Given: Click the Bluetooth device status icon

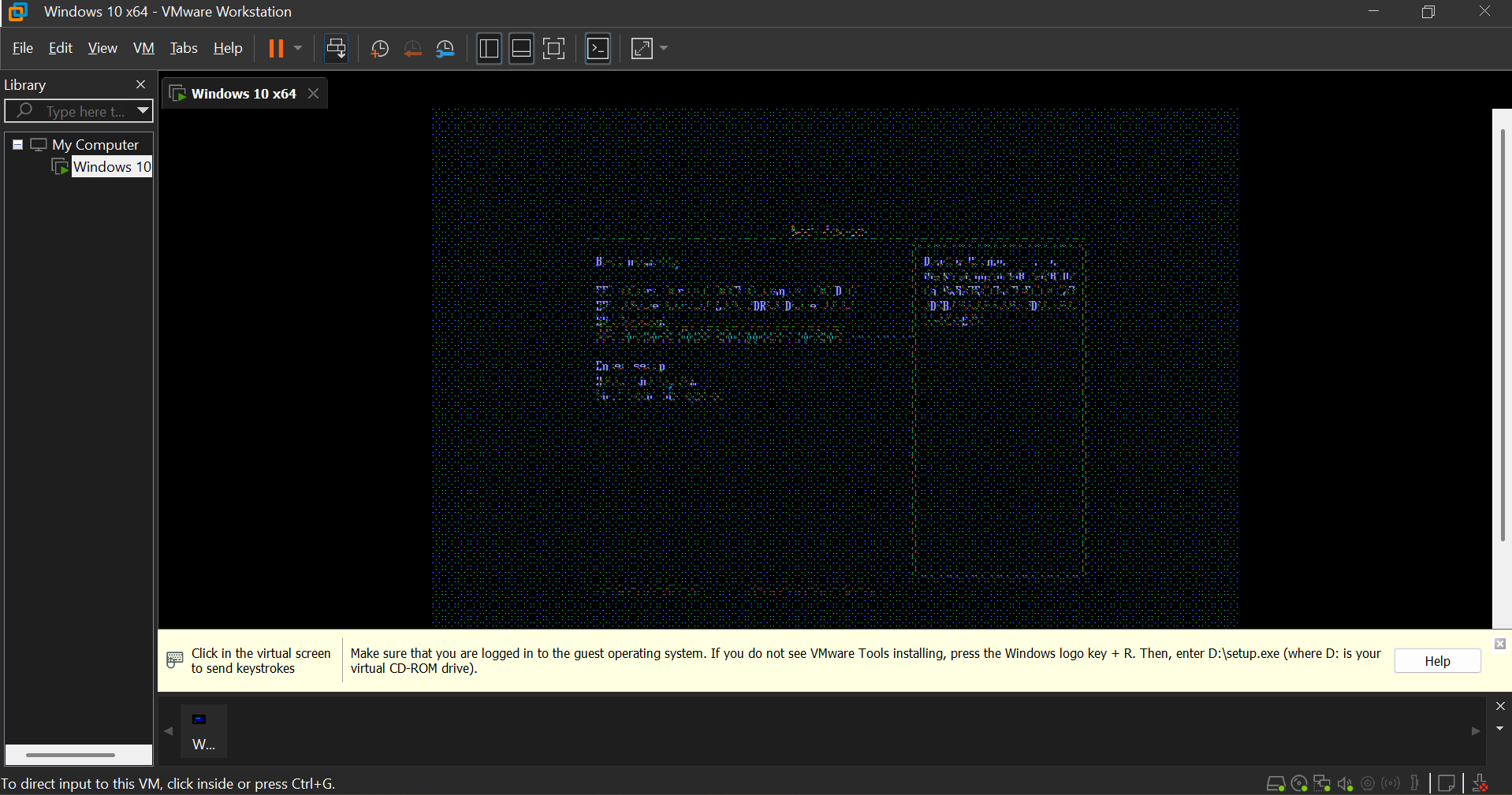Looking at the screenshot, I should tap(1391, 783).
